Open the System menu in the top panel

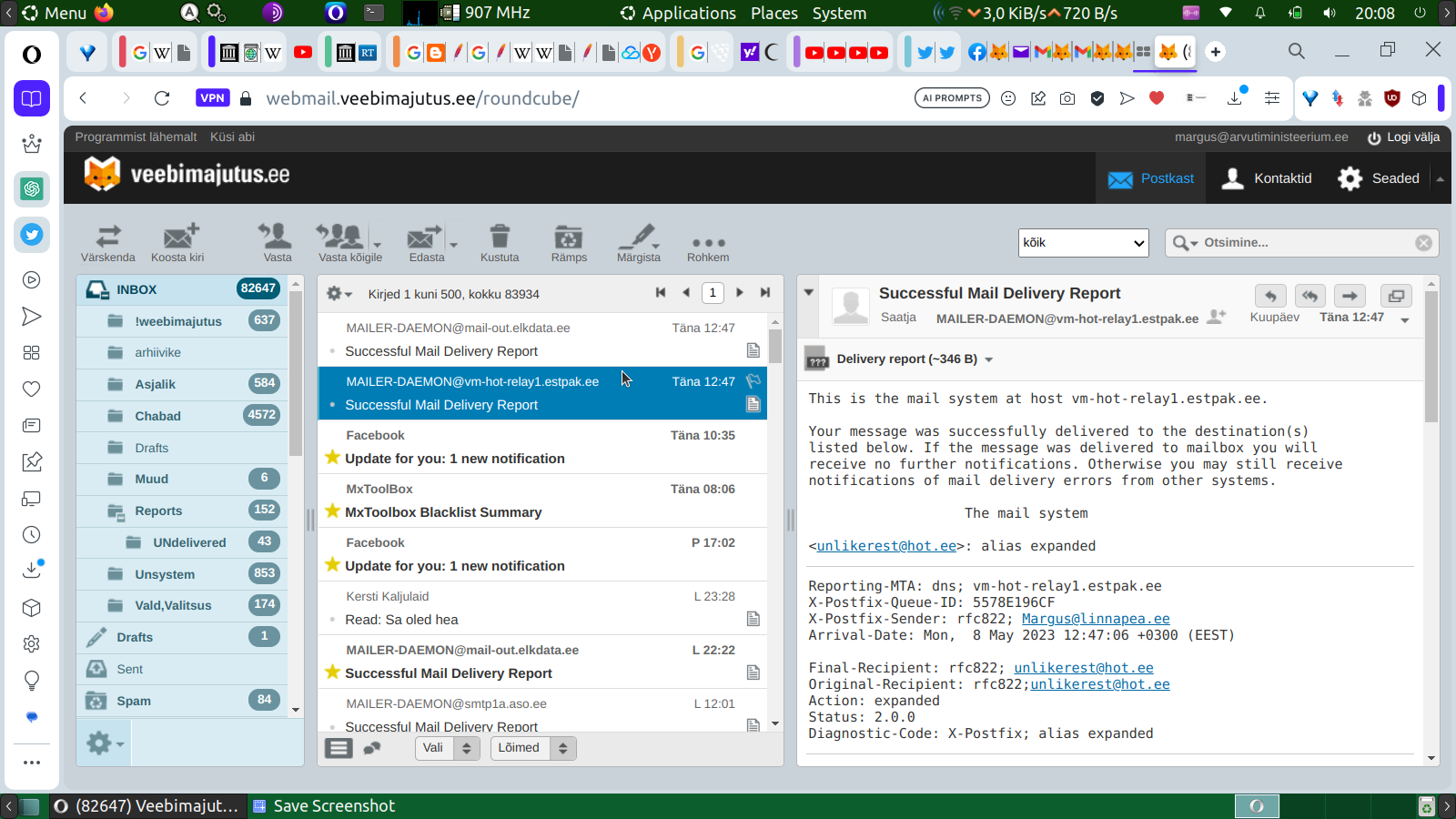(x=839, y=13)
